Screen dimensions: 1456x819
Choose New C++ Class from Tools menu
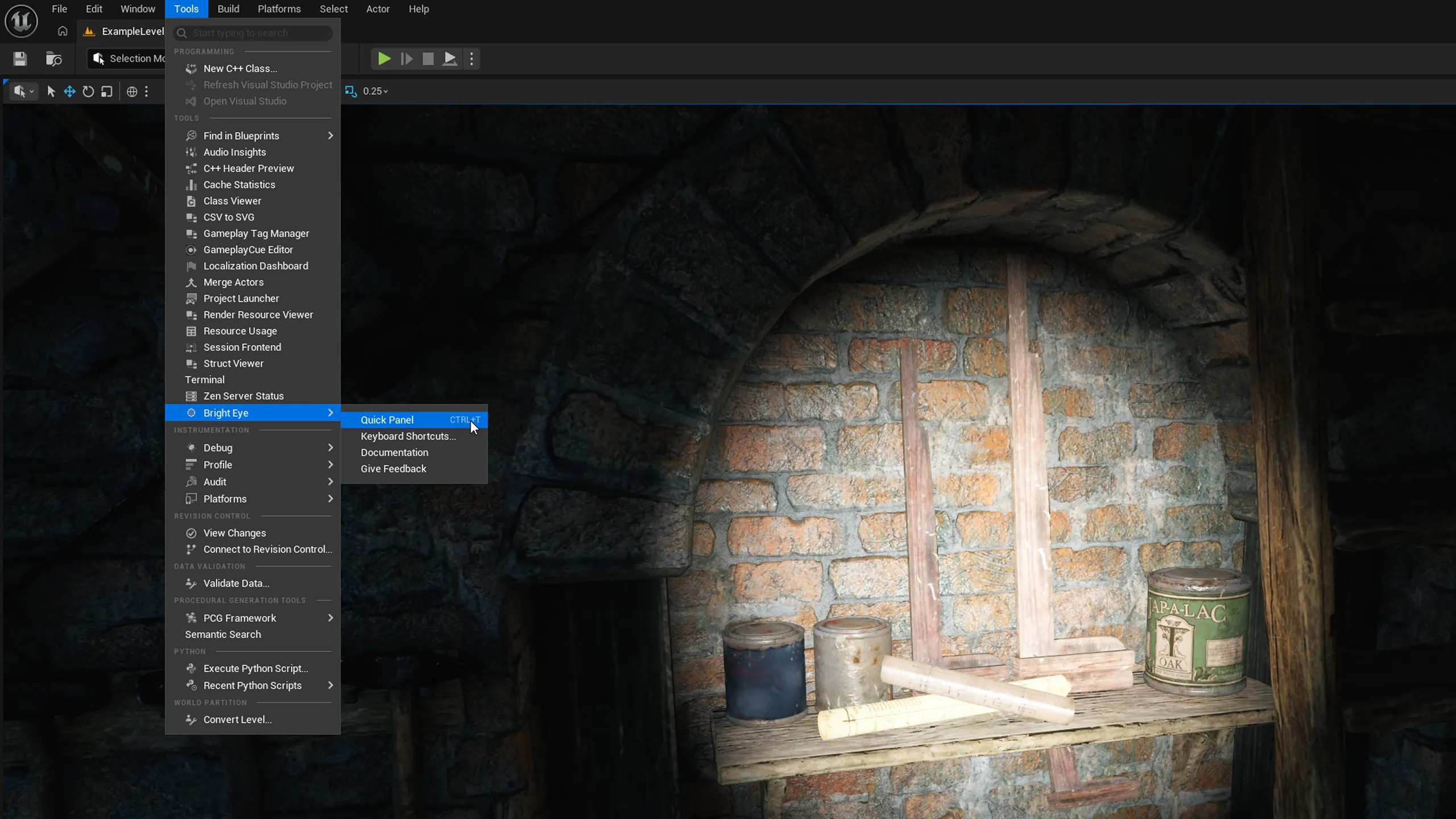[253, 68]
